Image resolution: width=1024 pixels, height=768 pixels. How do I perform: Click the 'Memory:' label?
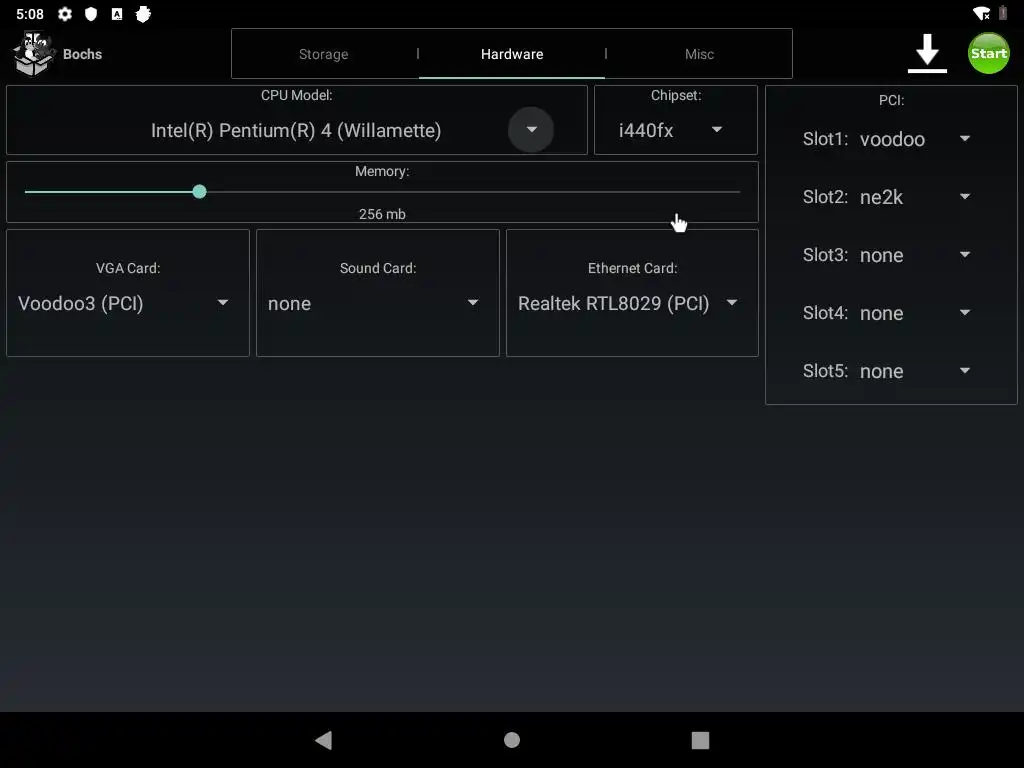(382, 171)
